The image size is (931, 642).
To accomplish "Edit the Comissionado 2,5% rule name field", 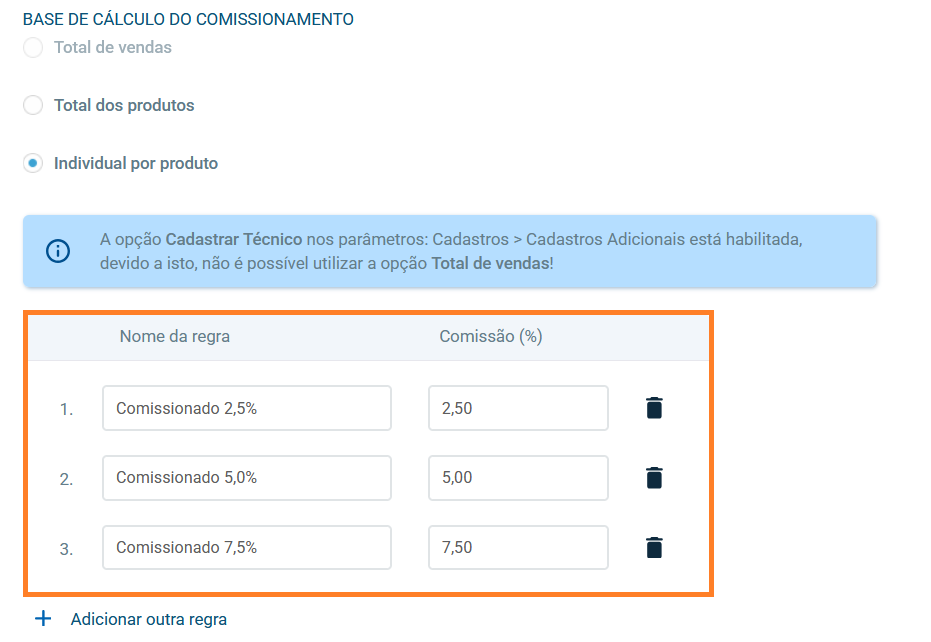I will (246, 408).
